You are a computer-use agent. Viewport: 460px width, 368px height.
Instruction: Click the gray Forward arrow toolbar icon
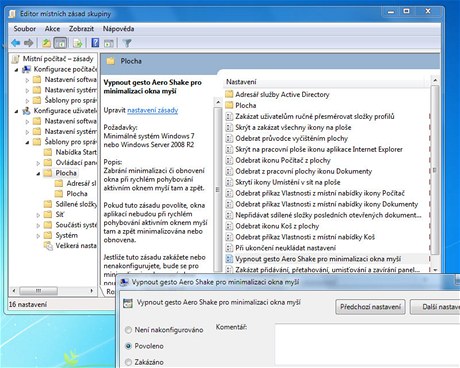click(29, 43)
